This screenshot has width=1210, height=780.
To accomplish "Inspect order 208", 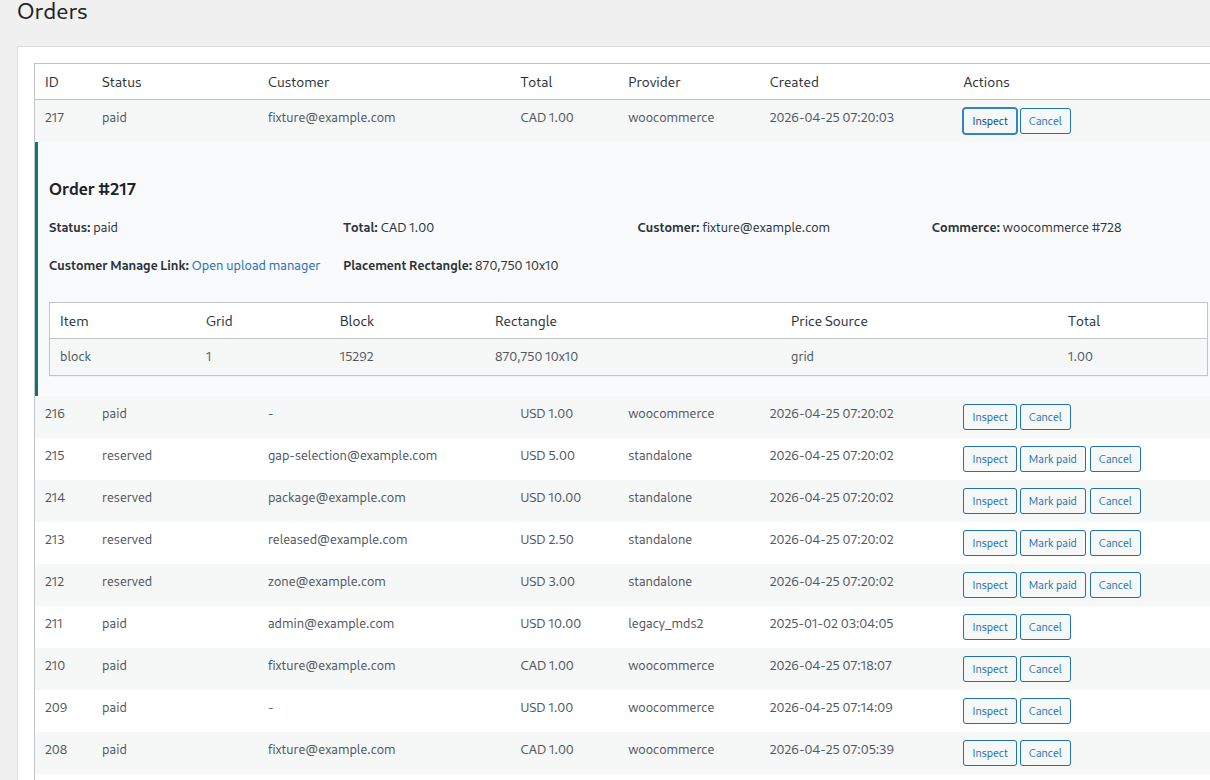I will [989, 753].
